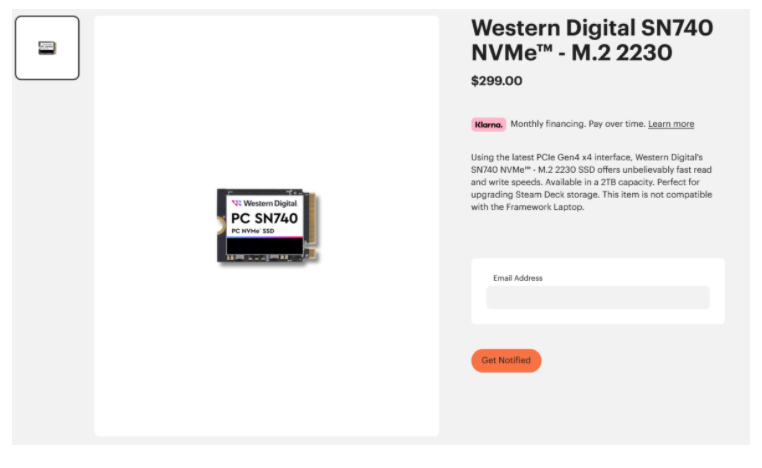Image resolution: width=762 pixels, height=468 pixels.
Task: Focus the Email Address input field
Action: point(598,297)
